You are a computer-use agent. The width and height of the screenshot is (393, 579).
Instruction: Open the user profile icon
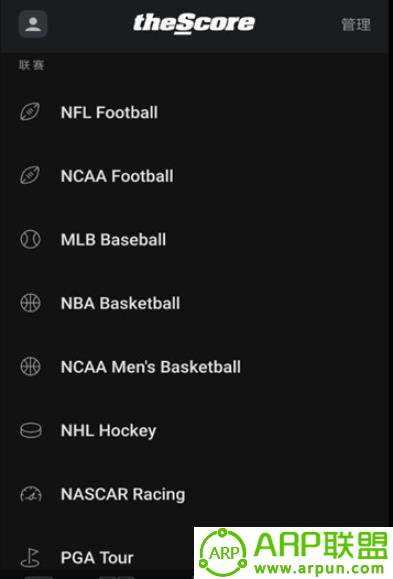pyautogui.click(x=33, y=24)
